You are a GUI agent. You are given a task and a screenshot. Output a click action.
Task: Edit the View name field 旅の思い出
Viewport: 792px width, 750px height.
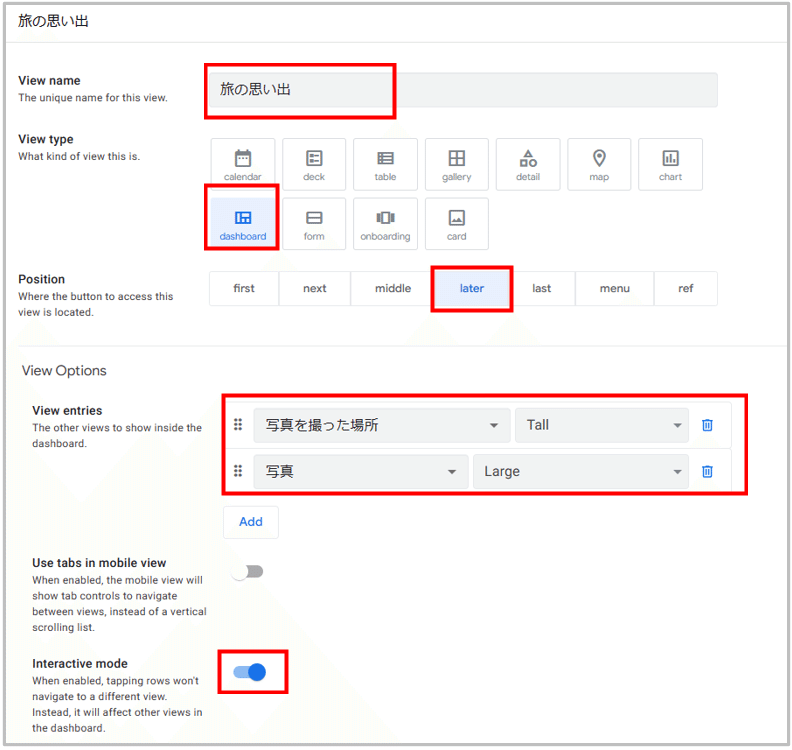(463, 90)
